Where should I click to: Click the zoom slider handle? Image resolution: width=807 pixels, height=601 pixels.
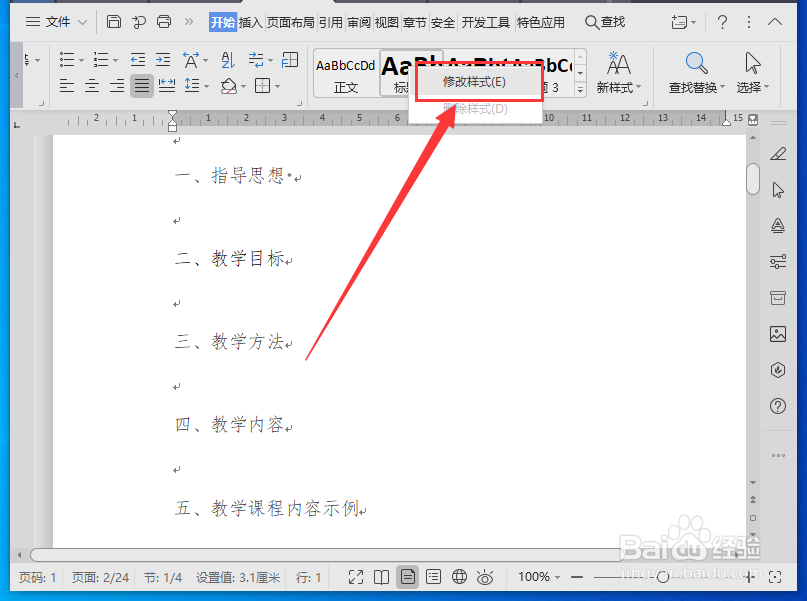(x=663, y=577)
